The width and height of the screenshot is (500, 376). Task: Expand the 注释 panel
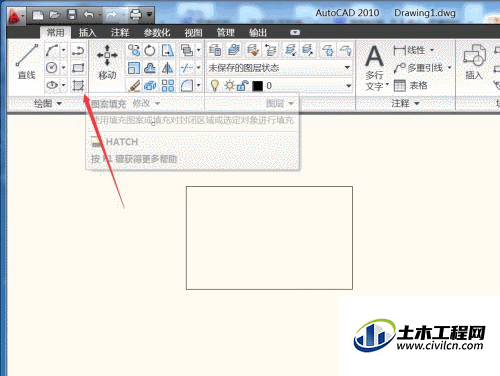pos(405,103)
